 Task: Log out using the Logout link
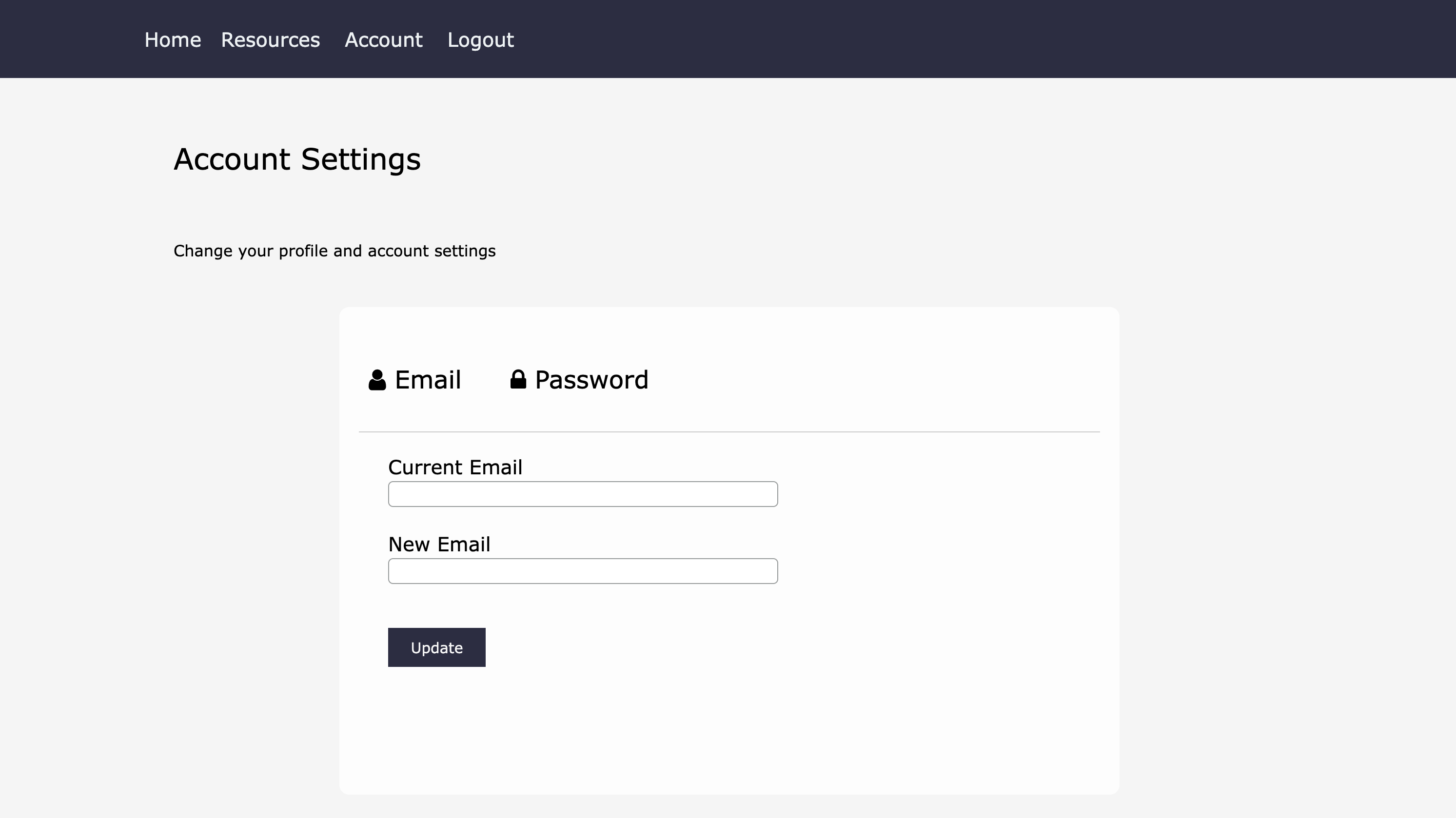coord(480,40)
